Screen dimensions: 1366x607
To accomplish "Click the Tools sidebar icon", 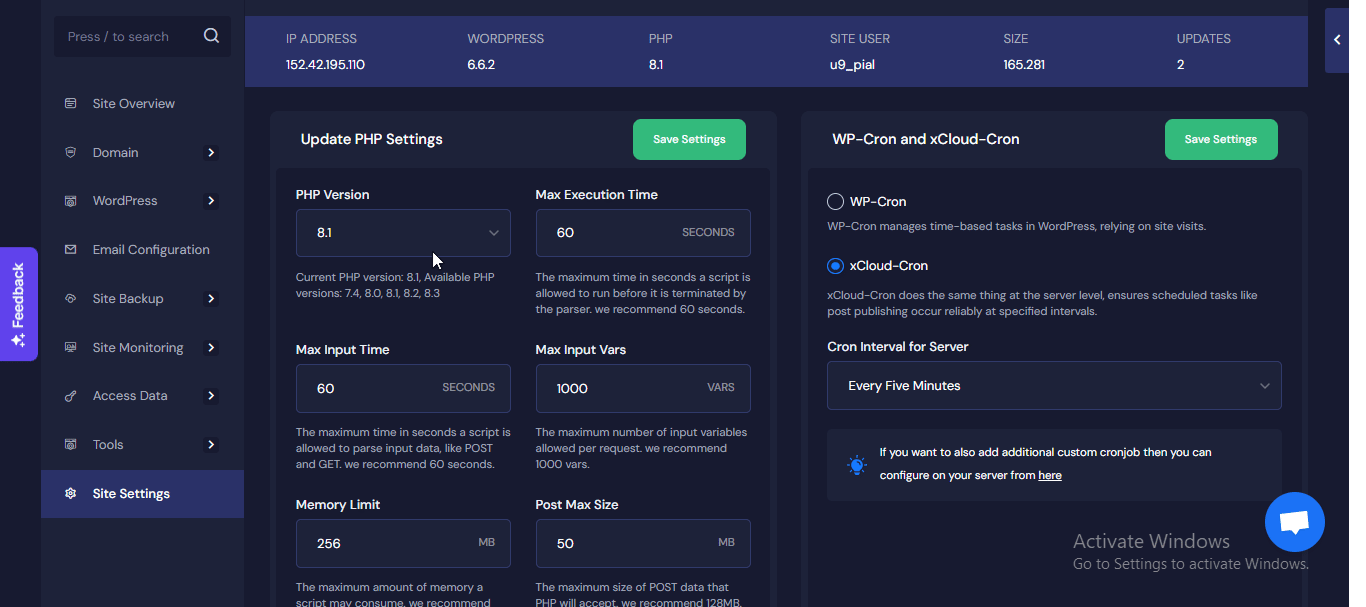I will [70, 445].
